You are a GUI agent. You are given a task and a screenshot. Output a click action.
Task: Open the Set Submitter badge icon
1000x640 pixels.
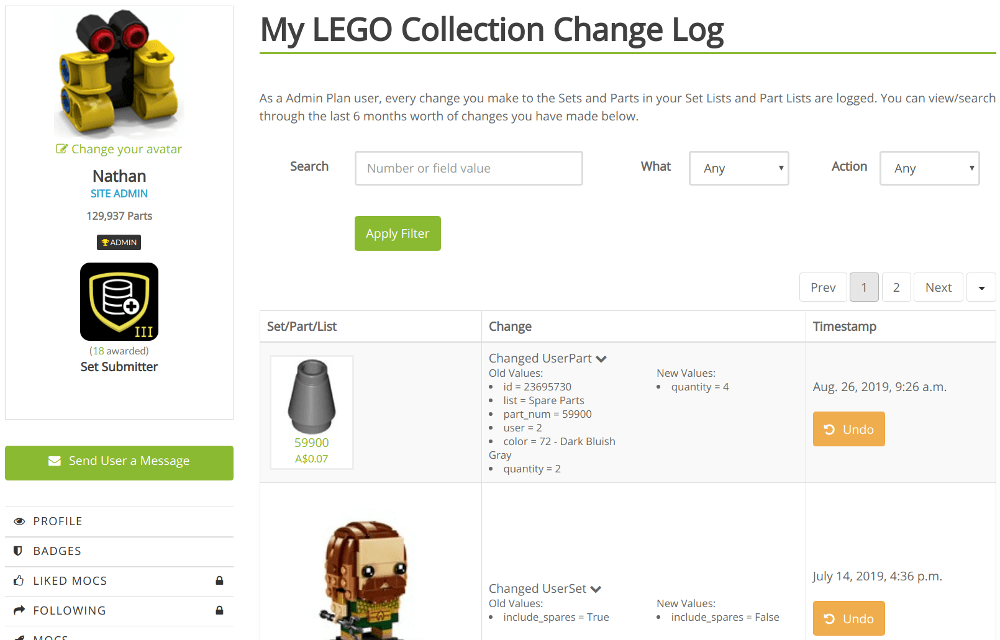pos(118,301)
